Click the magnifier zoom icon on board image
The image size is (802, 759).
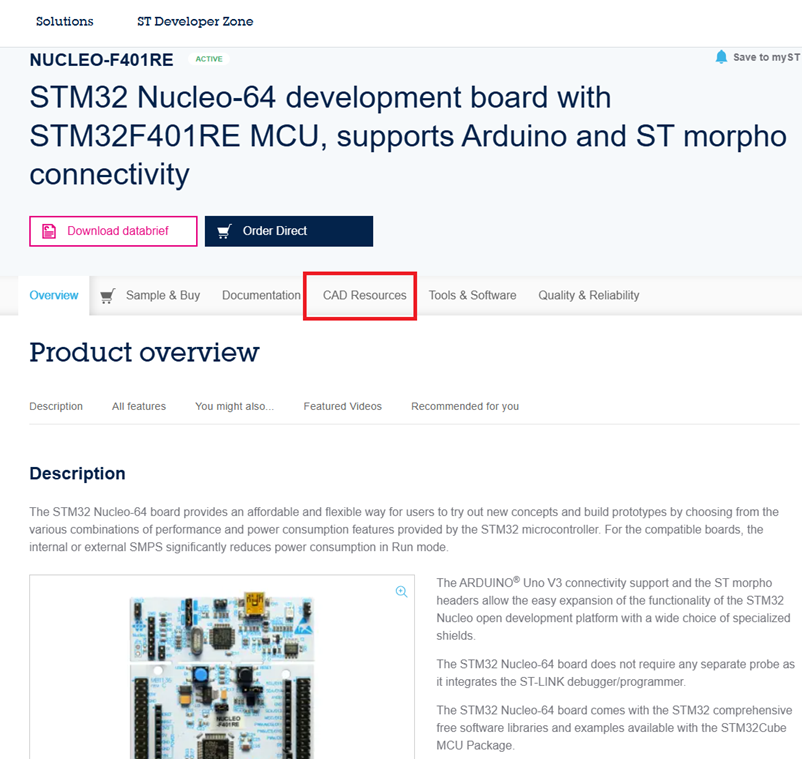click(402, 592)
